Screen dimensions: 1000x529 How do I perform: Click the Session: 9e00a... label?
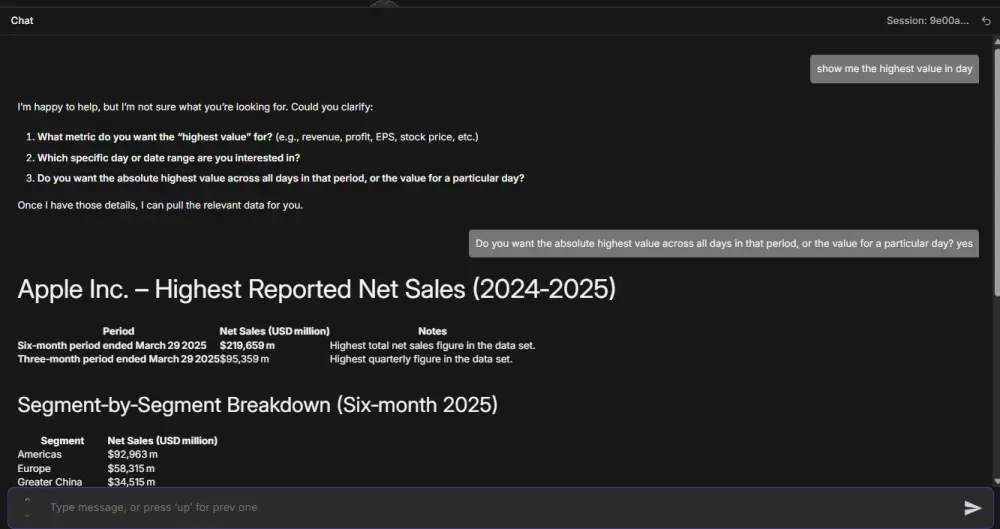click(927, 20)
